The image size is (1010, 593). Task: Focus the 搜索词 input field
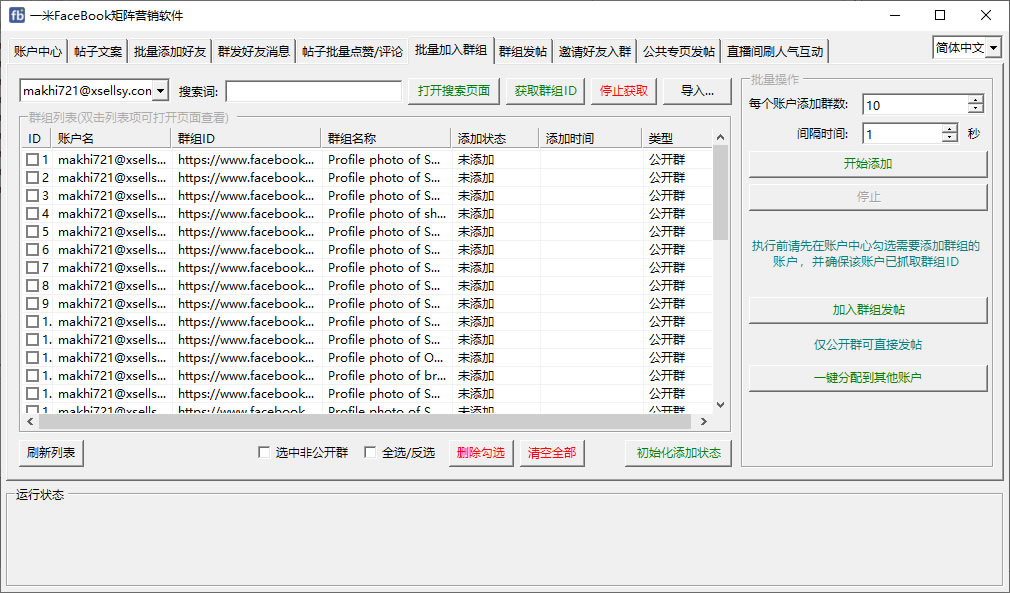(x=314, y=91)
